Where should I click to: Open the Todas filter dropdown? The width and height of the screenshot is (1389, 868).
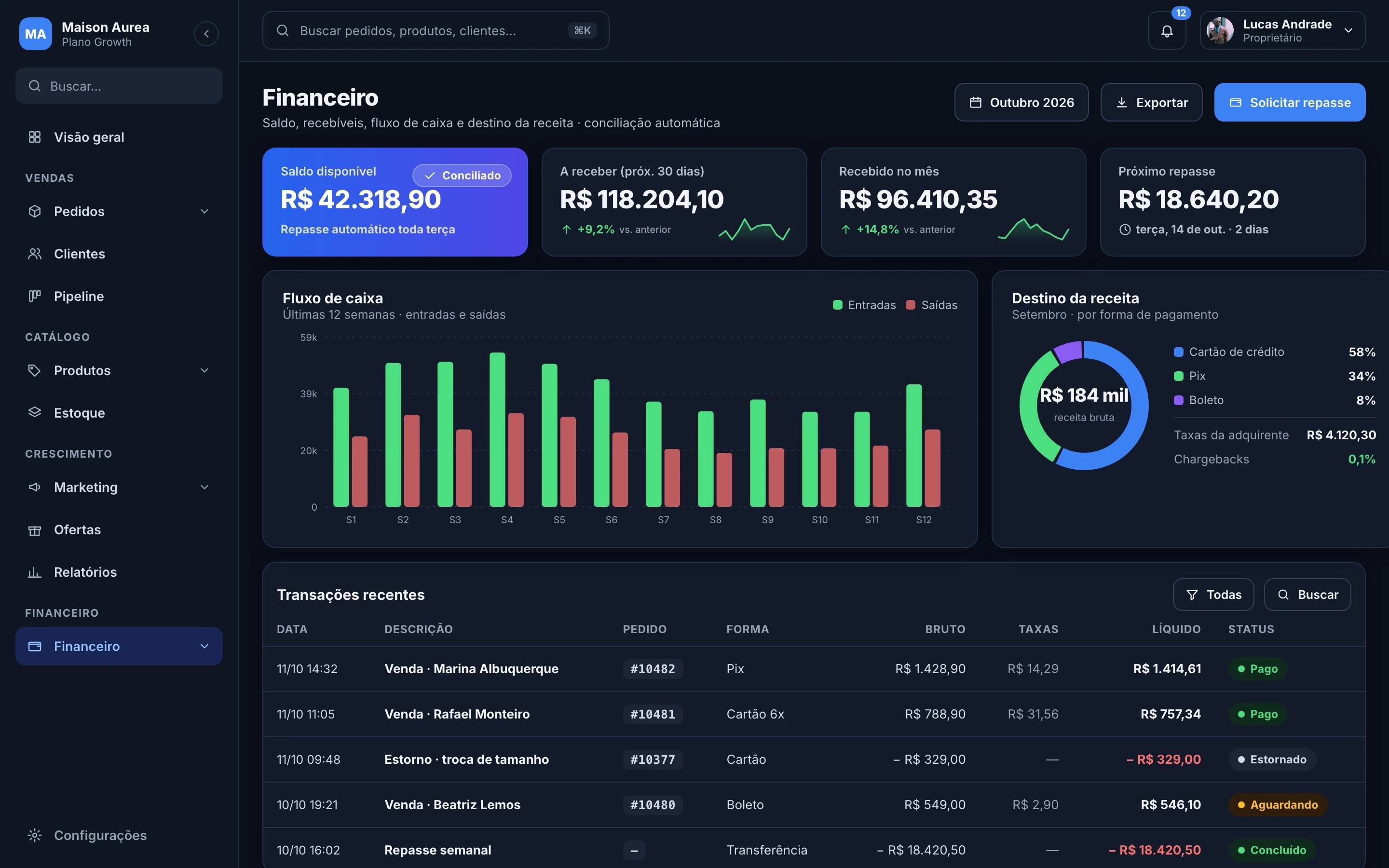(x=1213, y=595)
